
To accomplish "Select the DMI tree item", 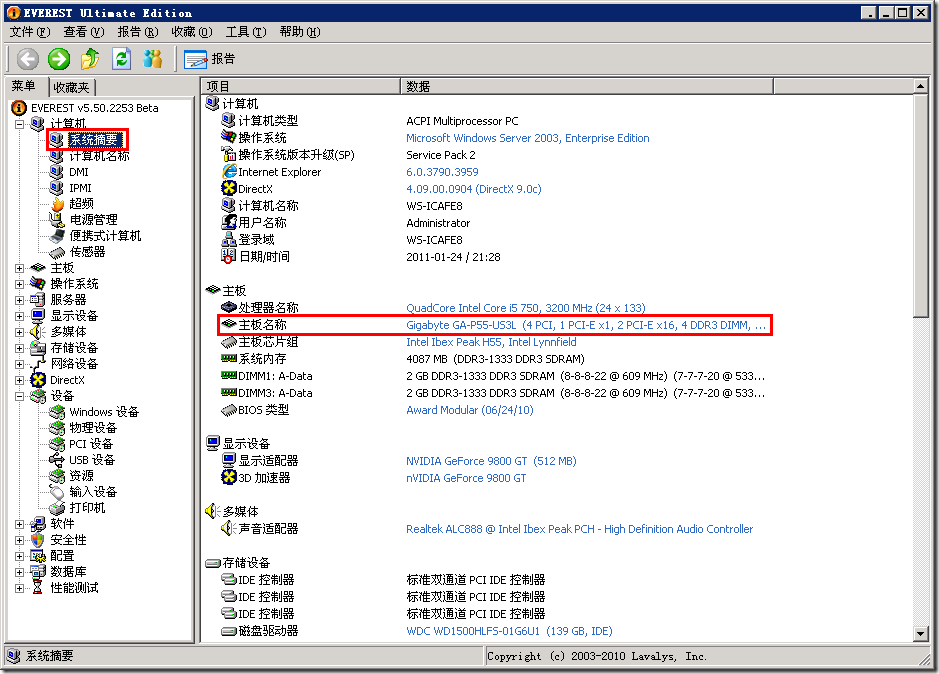I will coord(78,172).
